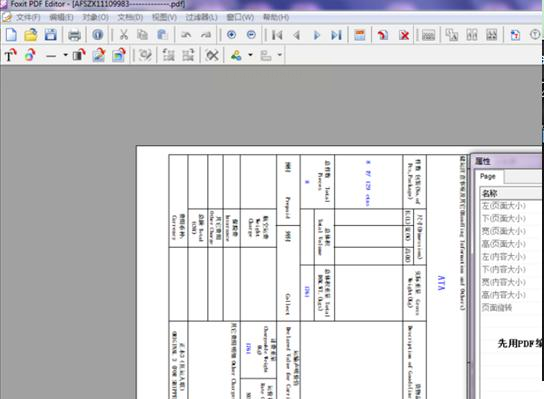Image resolution: width=544 pixels, height=399 pixels.
Task: Expand the align tool dropdown arrow
Action: click(x=279, y=55)
